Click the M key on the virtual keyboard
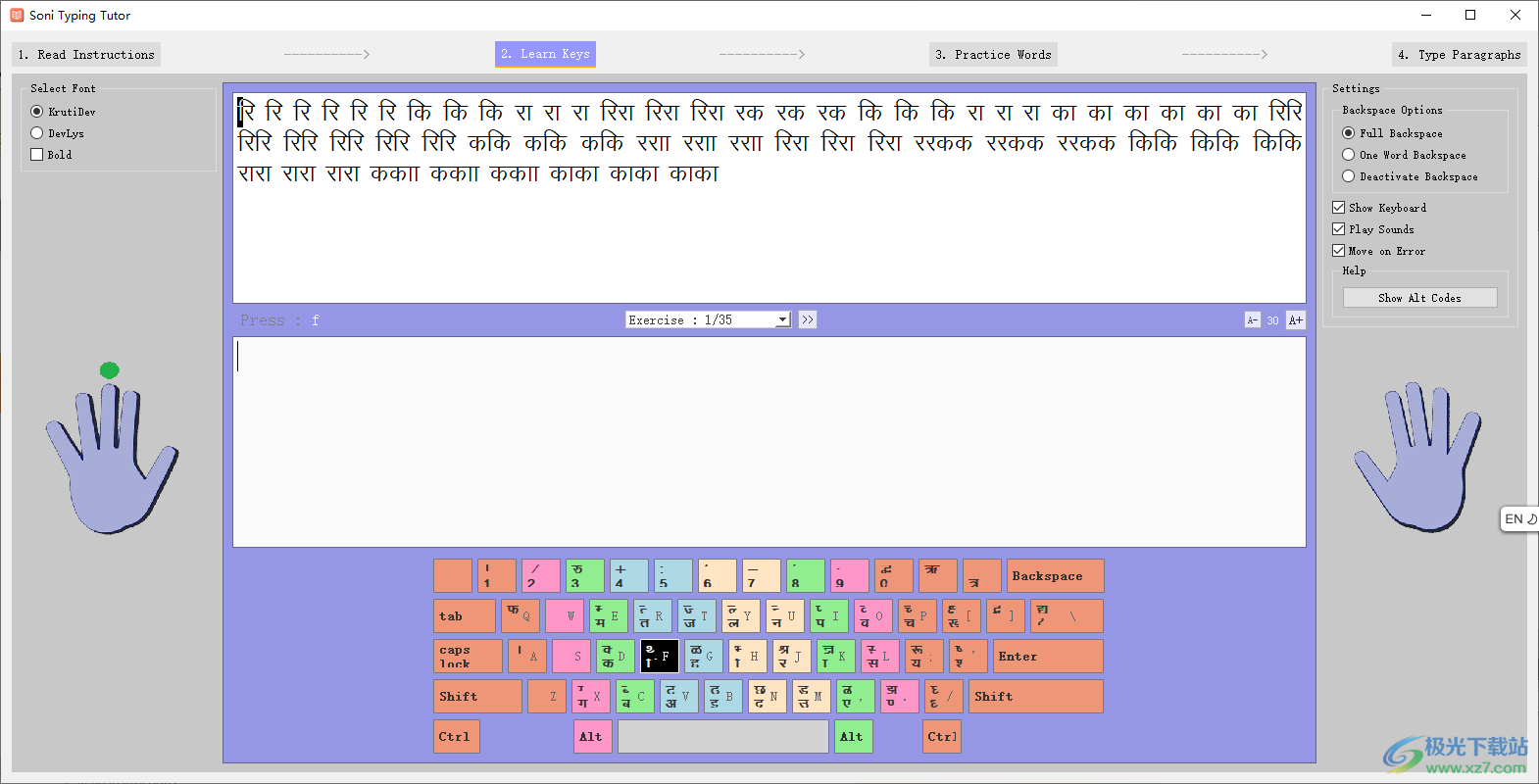Screen dimensions: 1539x784 811,696
